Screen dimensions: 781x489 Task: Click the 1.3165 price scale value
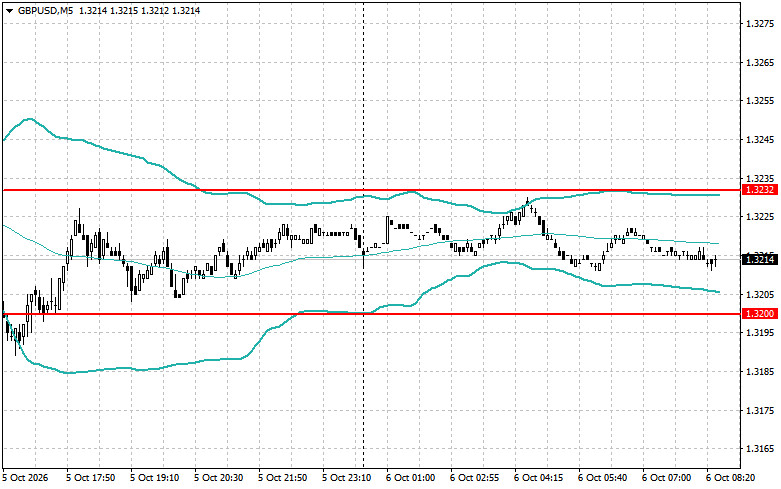pos(761,449)
